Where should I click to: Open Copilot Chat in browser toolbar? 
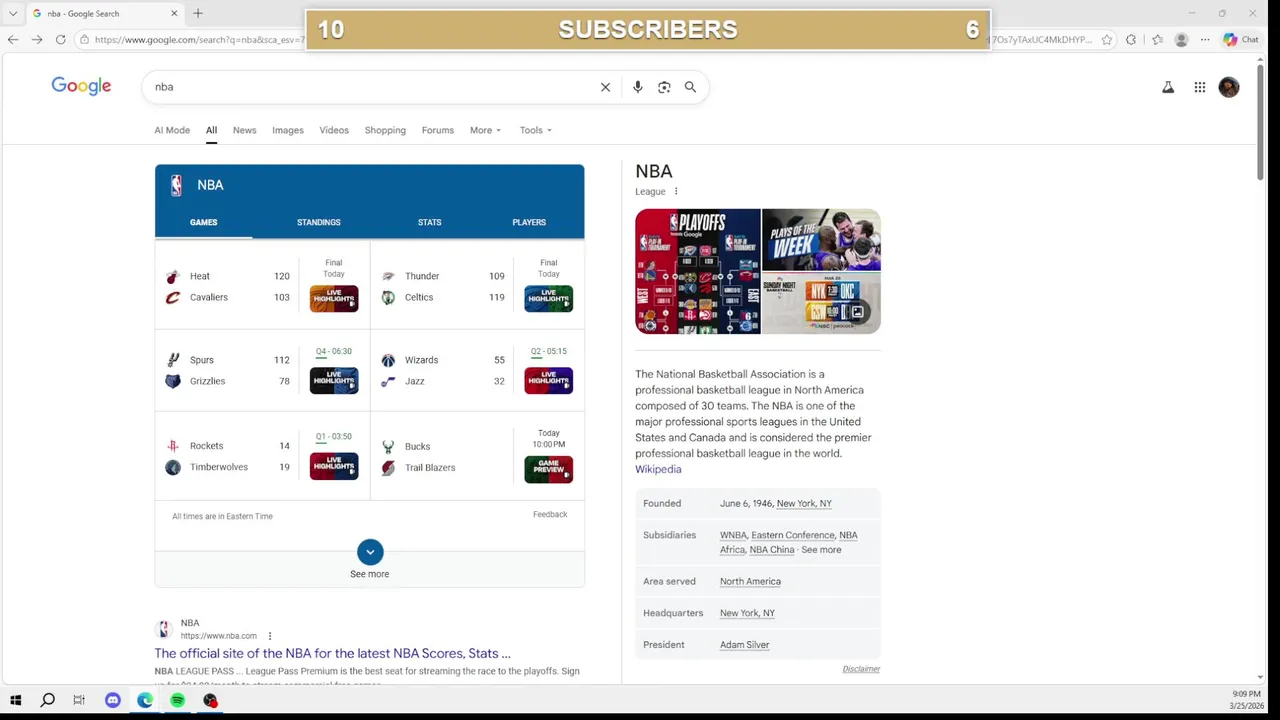[x=1240, y=40]
